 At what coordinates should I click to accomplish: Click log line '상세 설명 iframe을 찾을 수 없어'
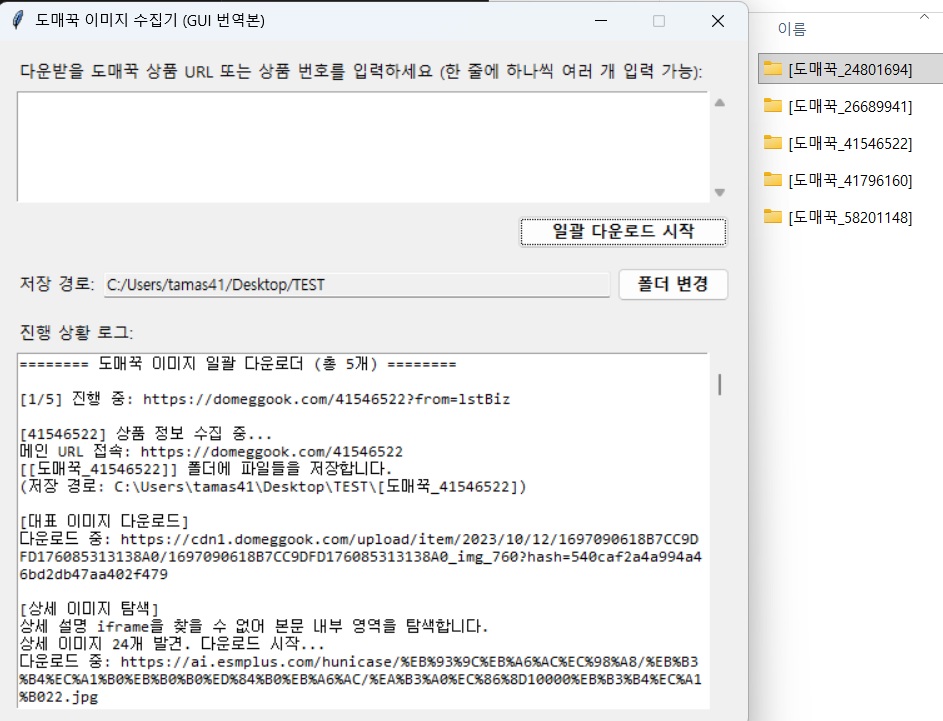[x=253, y=626]
